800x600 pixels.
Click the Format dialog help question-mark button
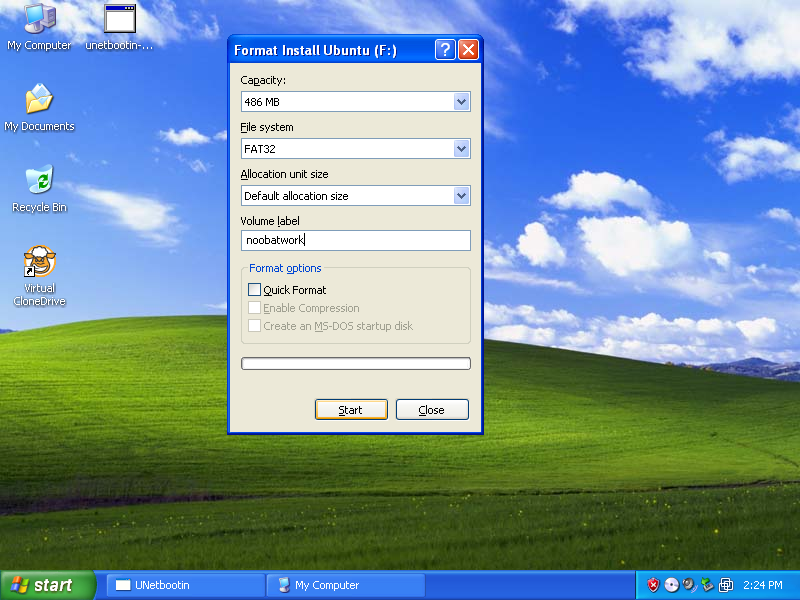coord(445,50)
